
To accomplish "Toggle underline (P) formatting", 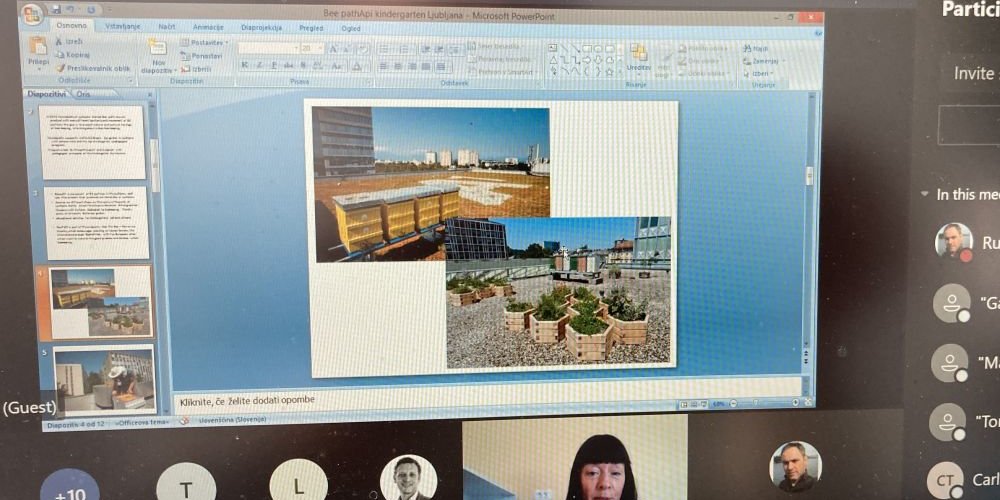I will (x=274, y=65).
